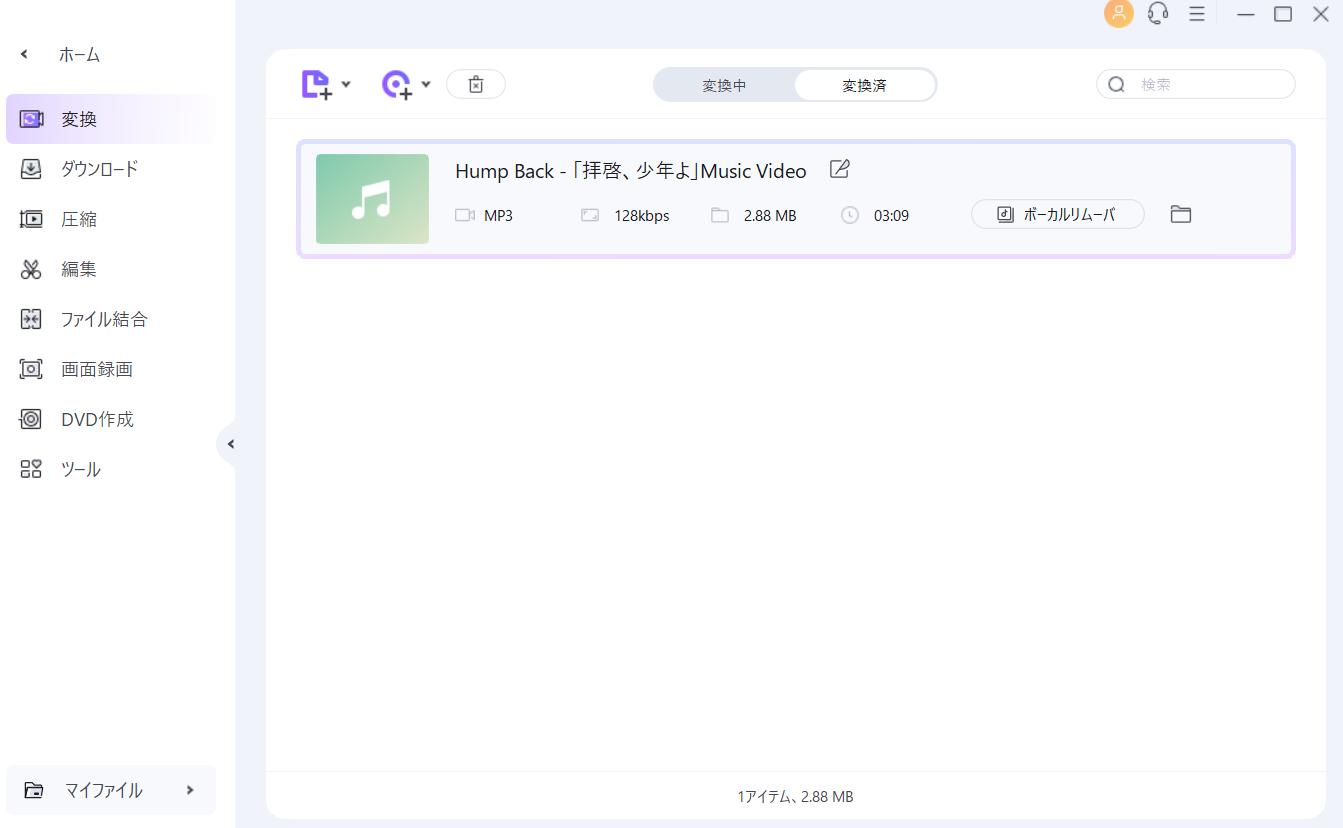This screenshot has width=1343, height=828.
Task: Expand the マイファイル arrow
Action: pos(190,790)
